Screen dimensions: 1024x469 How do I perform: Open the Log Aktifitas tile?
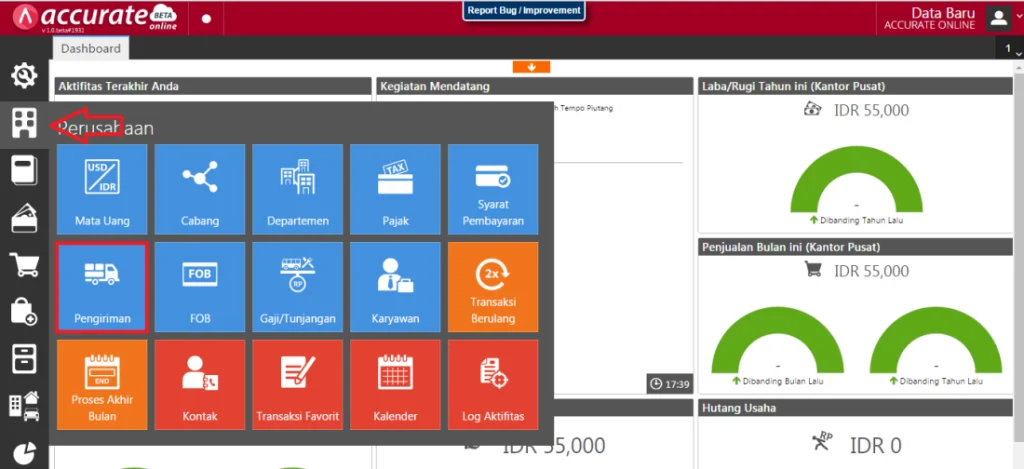[x=493, y=385]
